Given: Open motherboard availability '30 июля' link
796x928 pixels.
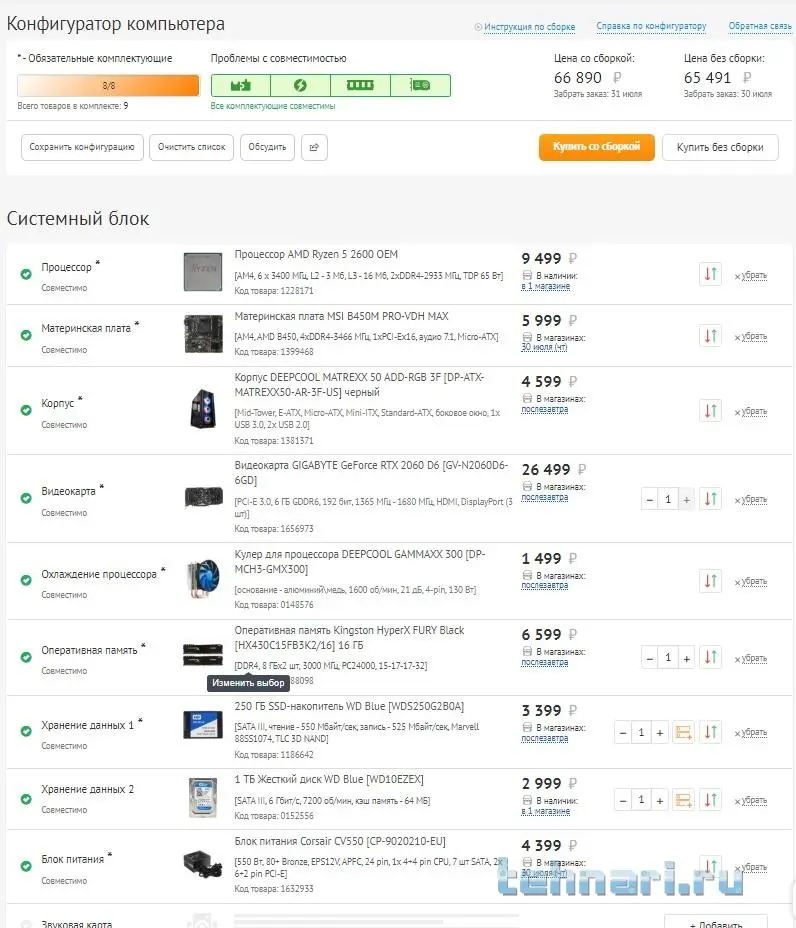Looking at the screenshot, I should tap(544, 347).
